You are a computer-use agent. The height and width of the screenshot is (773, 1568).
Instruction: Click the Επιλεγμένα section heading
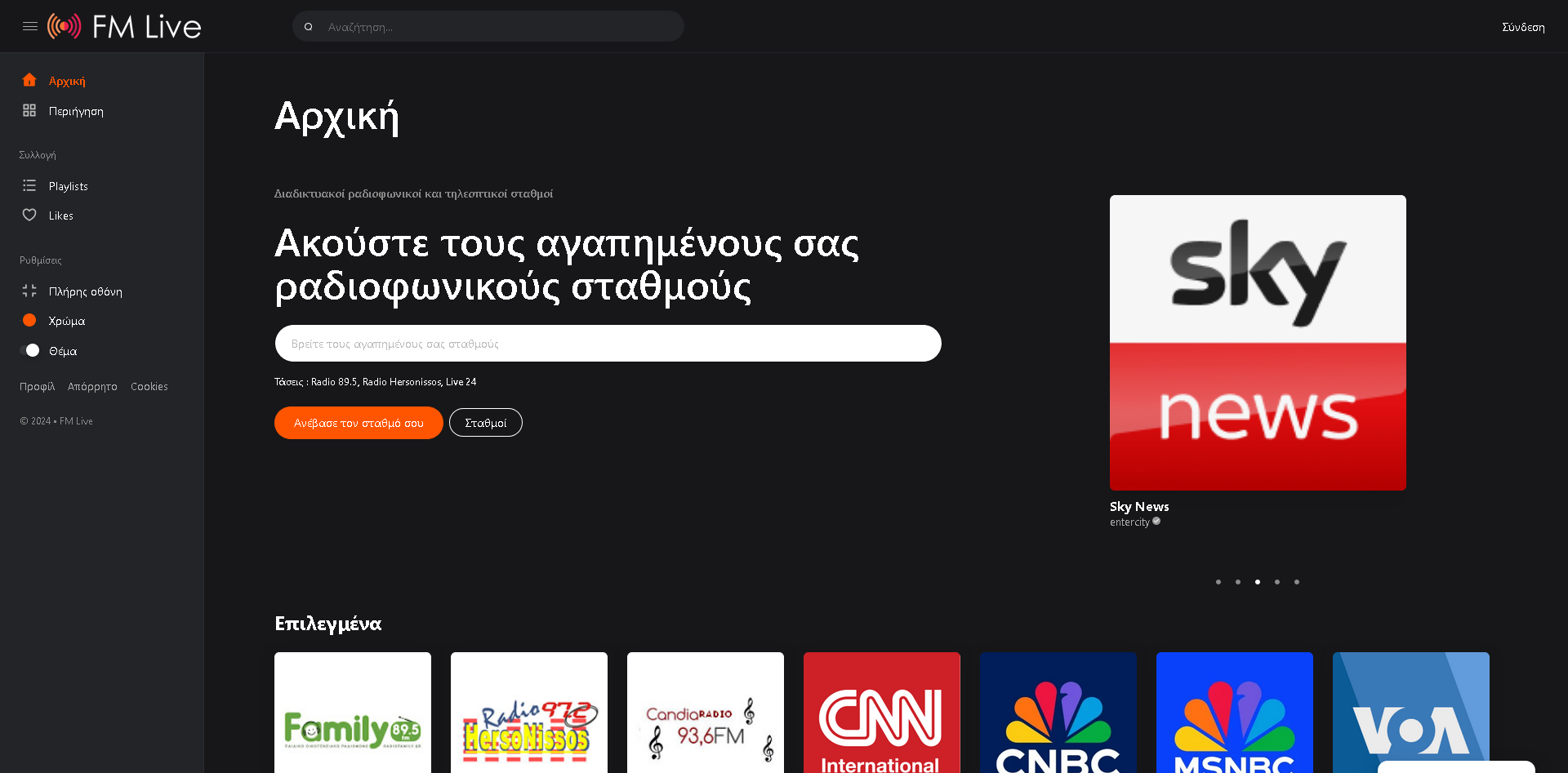pyautogui.click(x=328, y=624)
